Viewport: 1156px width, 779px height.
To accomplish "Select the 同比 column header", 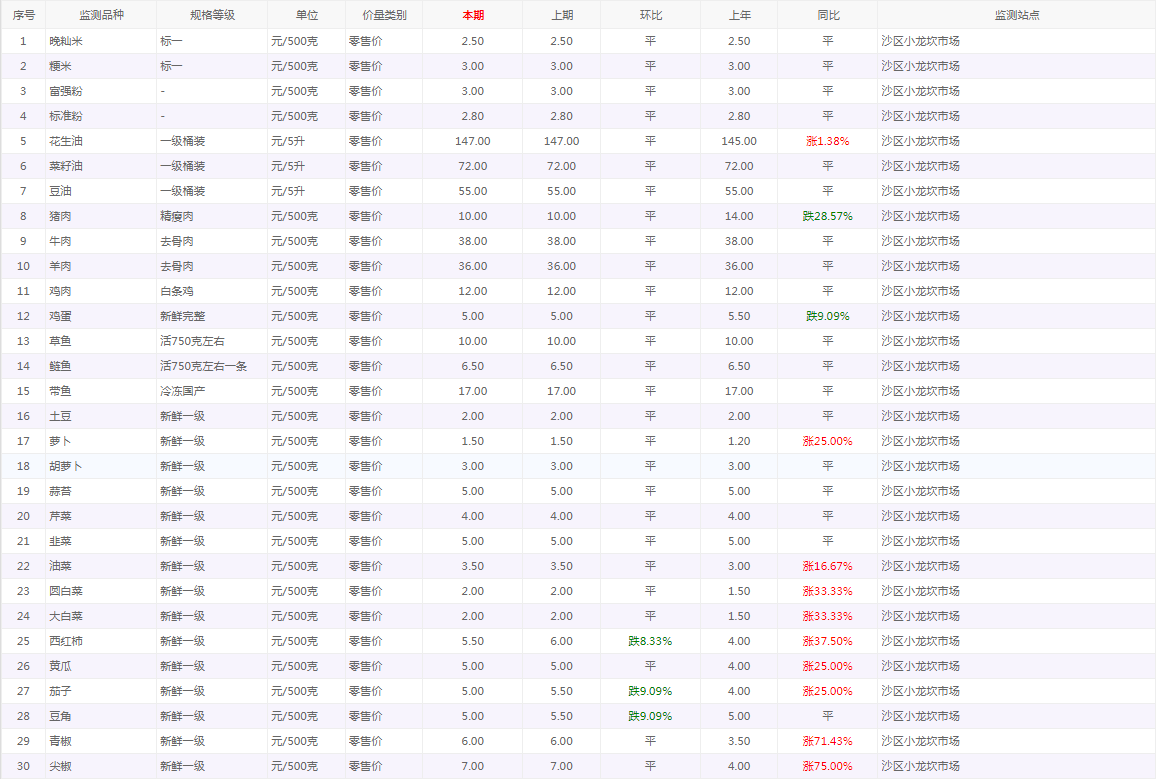I will [827, 15].
